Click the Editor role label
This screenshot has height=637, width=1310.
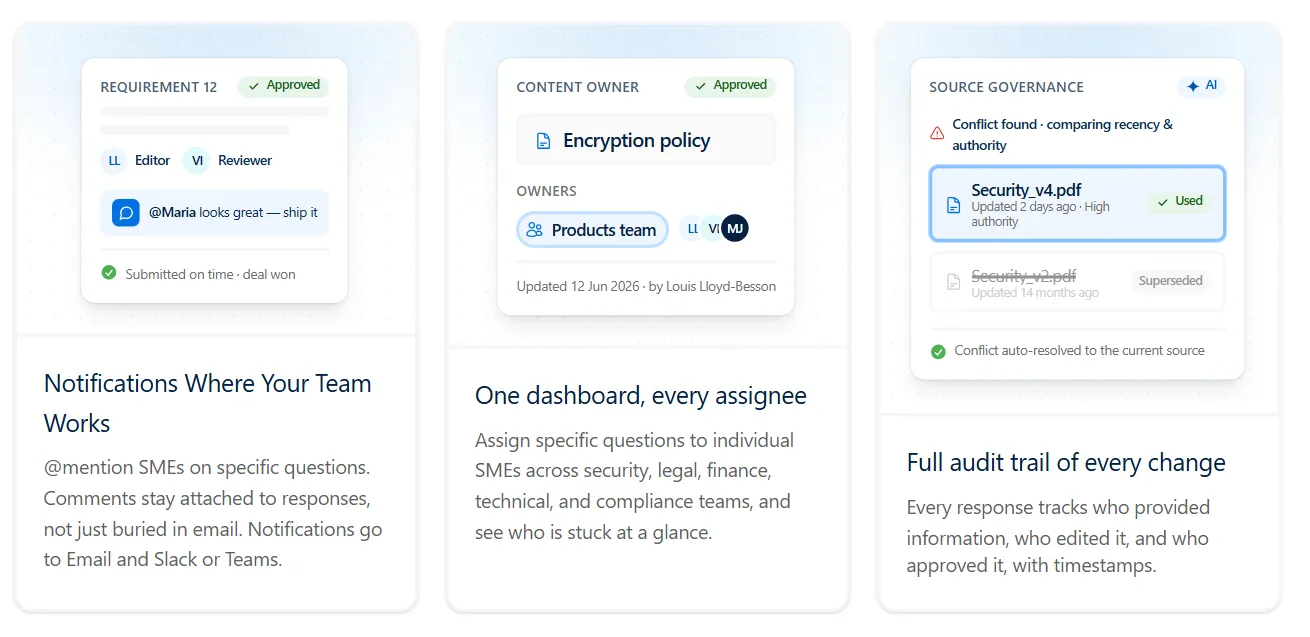[153, 160]
